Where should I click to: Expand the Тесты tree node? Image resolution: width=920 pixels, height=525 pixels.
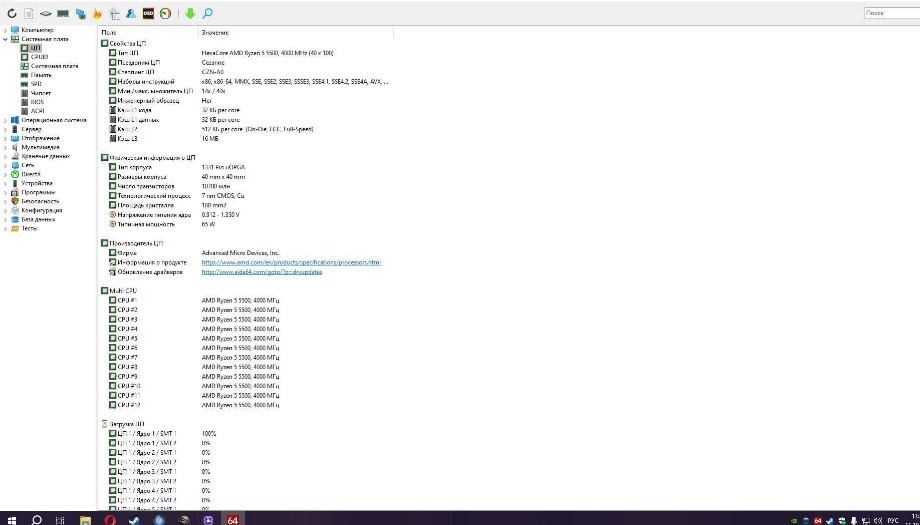pyautogui.click(x=5, y=229)
